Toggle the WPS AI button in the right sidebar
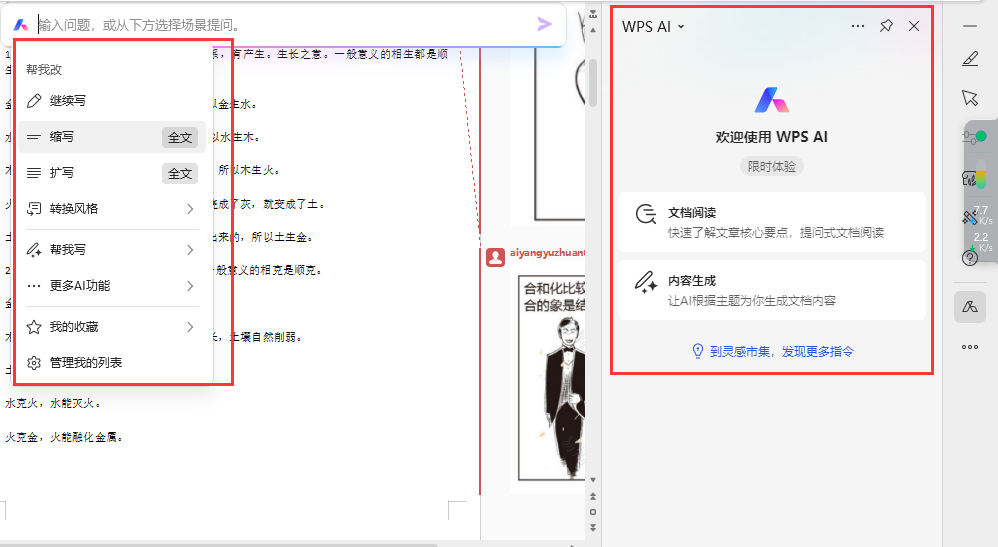Screen dimensions: 998x547 tap(970, 307)
